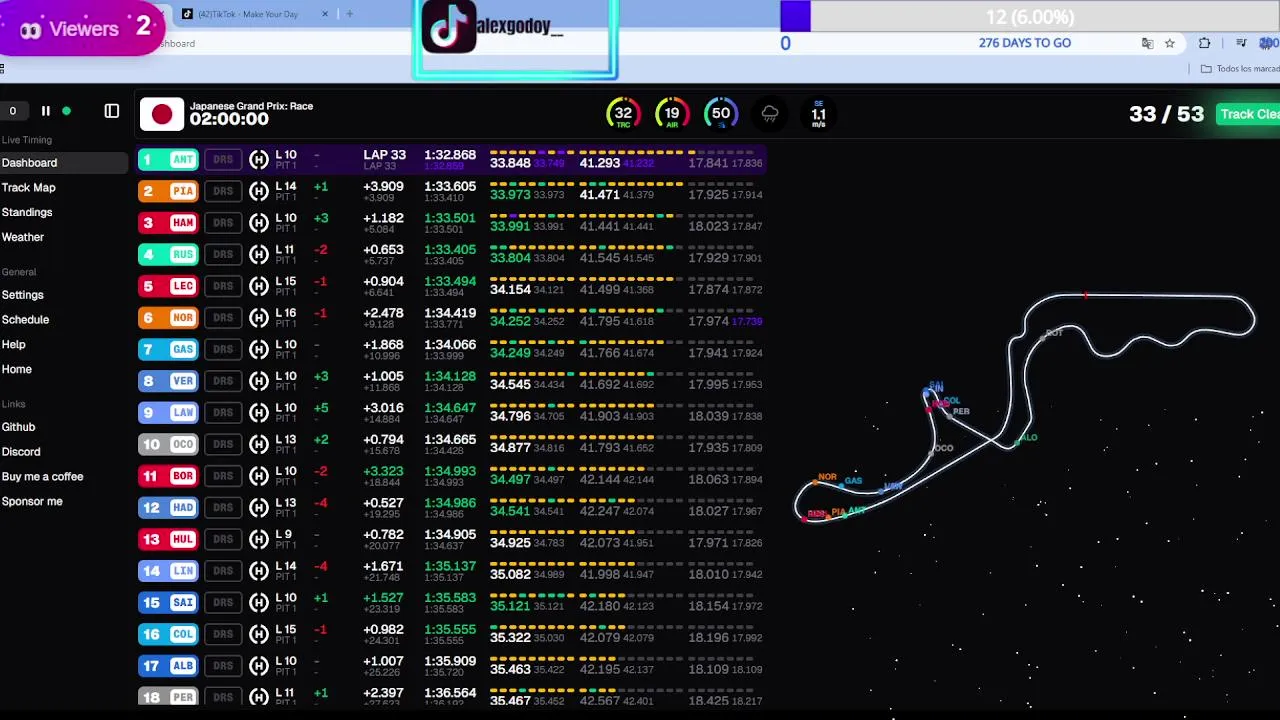The image size is (1280, 720).
Task: Go to Home page
Action: (16, 369)
